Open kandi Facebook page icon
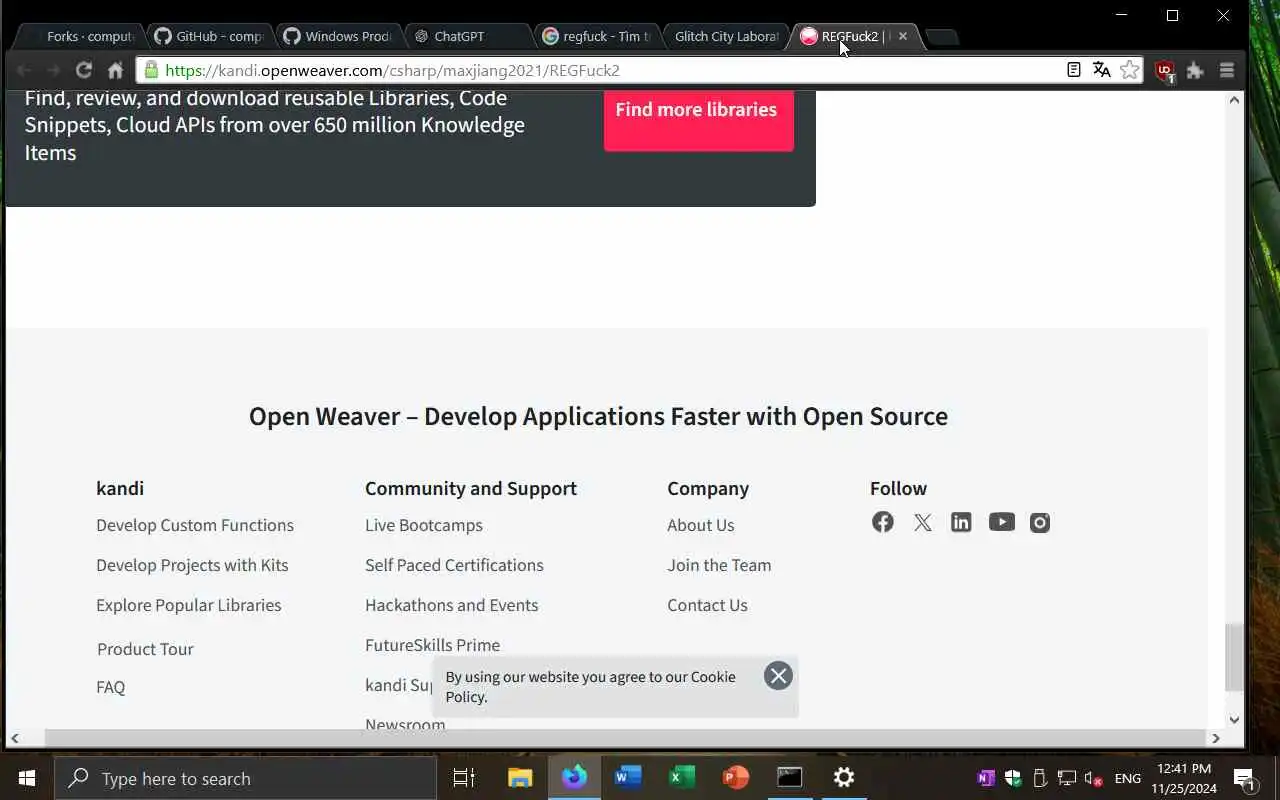 (x=882, y=522)
